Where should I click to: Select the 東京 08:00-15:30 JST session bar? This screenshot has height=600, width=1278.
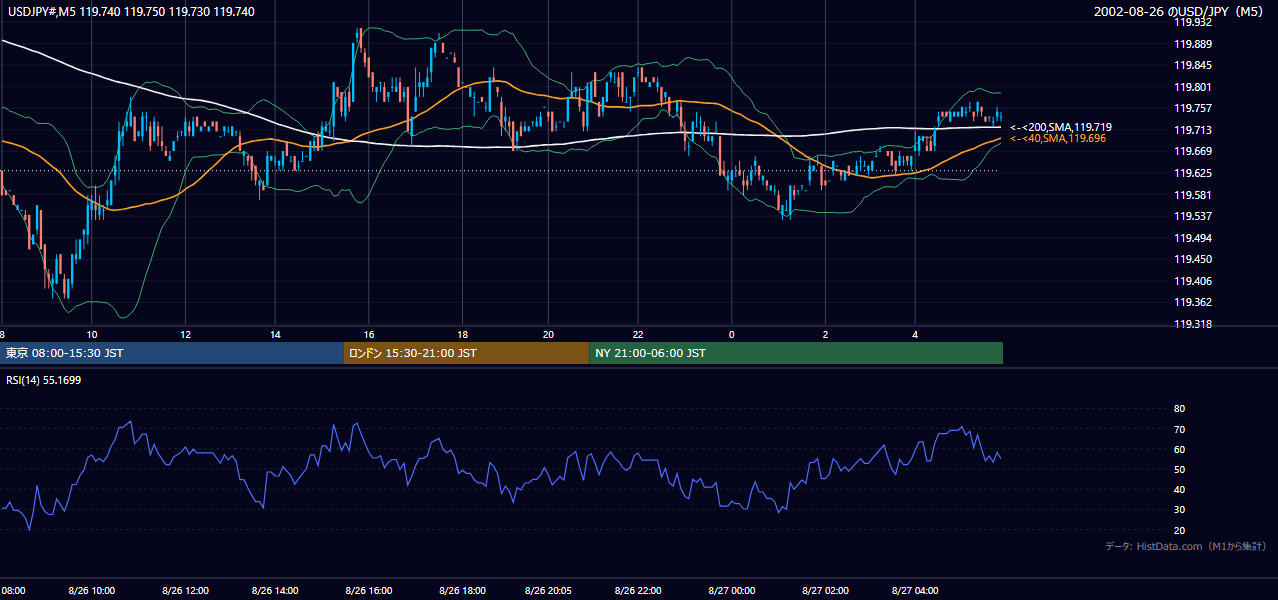click(171, 353)
